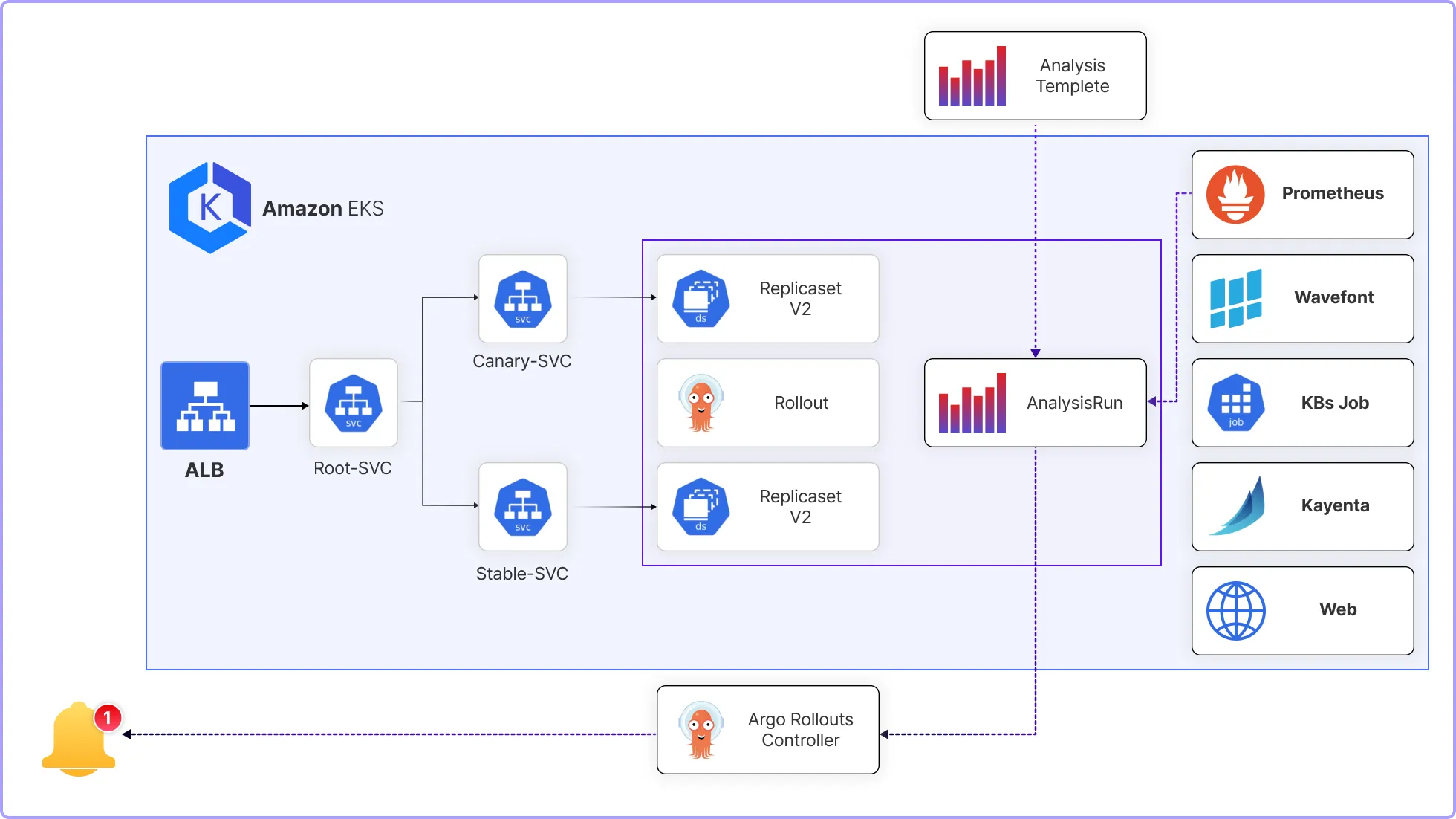This screenshot has width=1456, height=819.
Task: Select the KBs Job hexagon icon
Action: [1236, 403]
